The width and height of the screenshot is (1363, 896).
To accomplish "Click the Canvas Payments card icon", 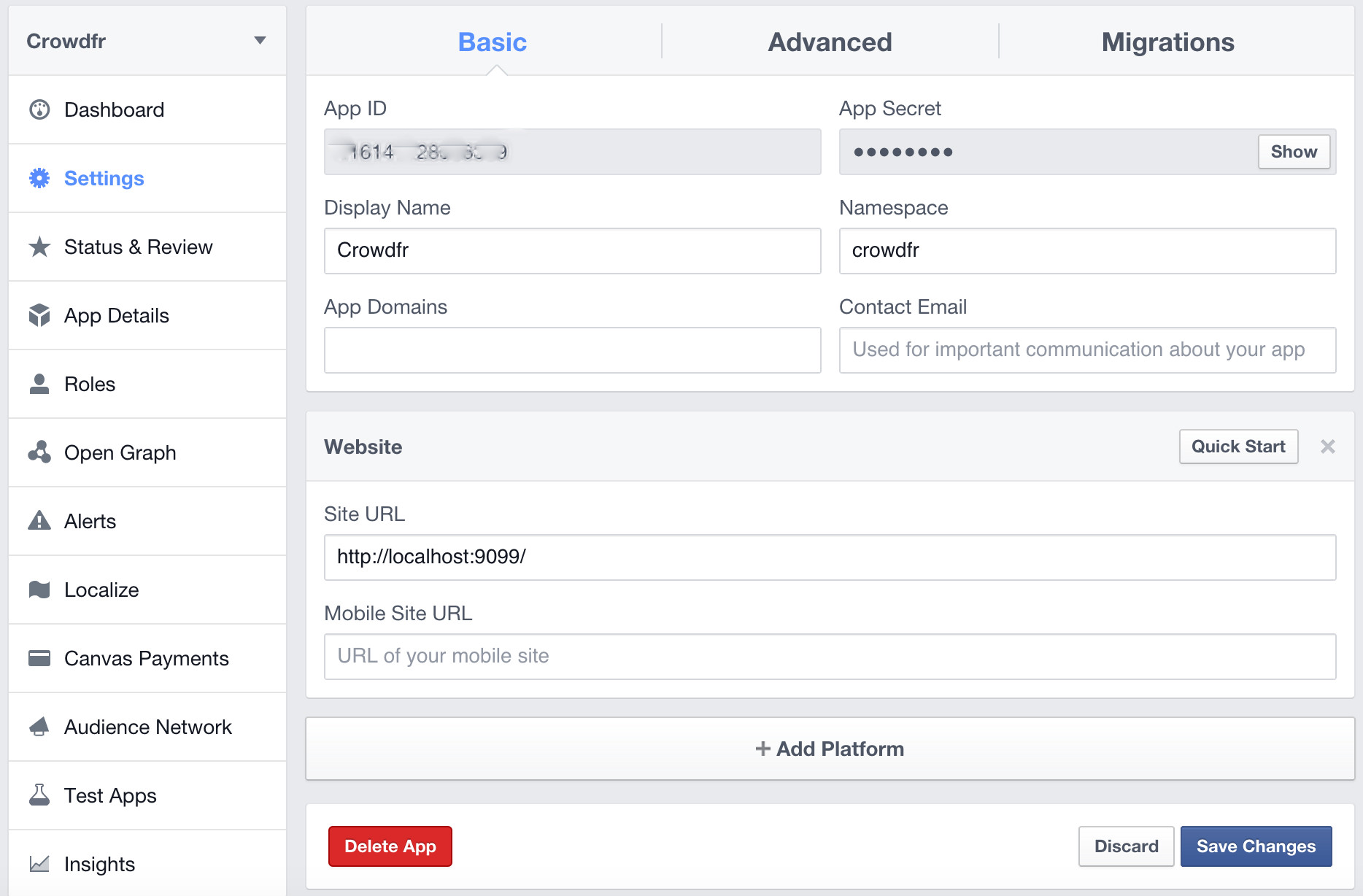I will pyautogui.click(x=39, y=658).
